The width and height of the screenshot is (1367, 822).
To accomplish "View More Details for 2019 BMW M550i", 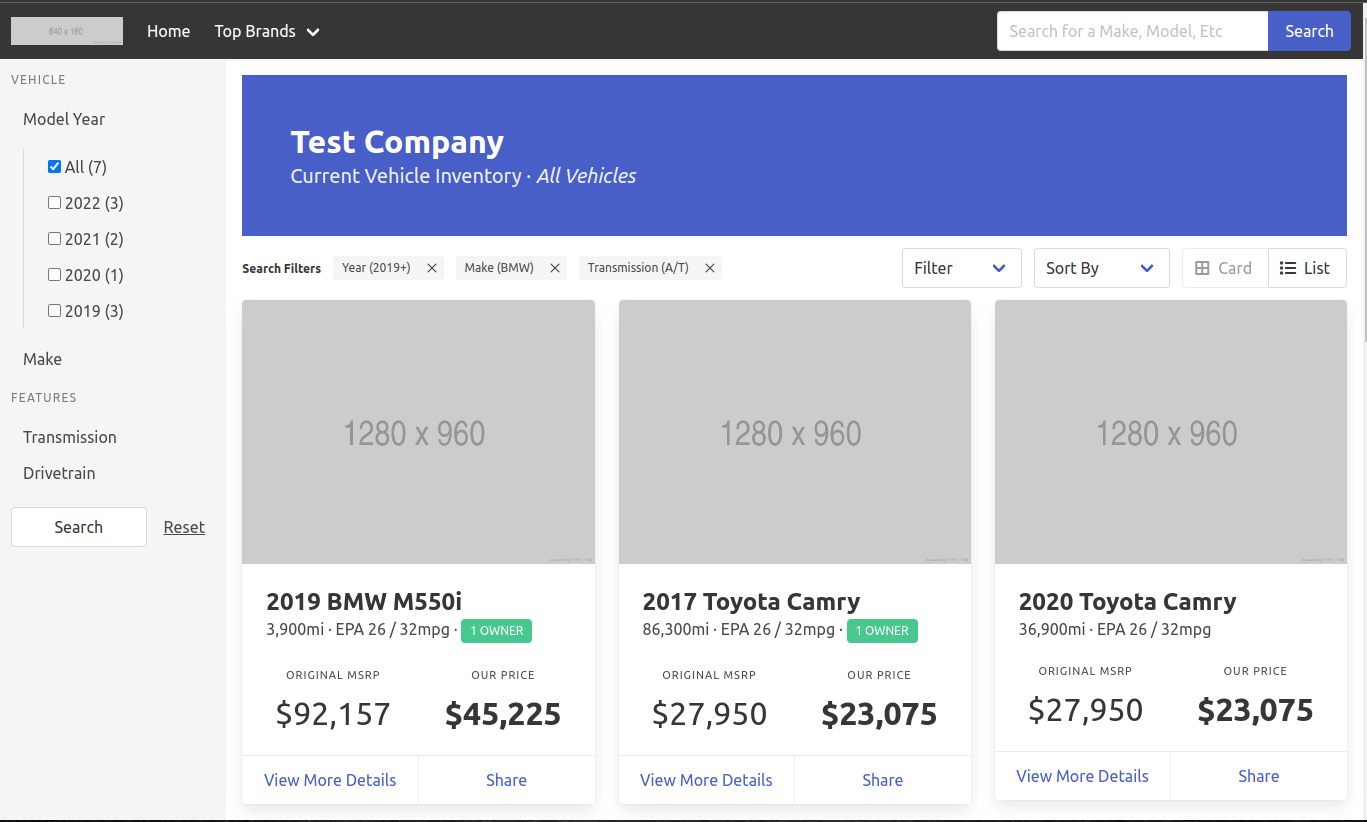I will (330, 780).
